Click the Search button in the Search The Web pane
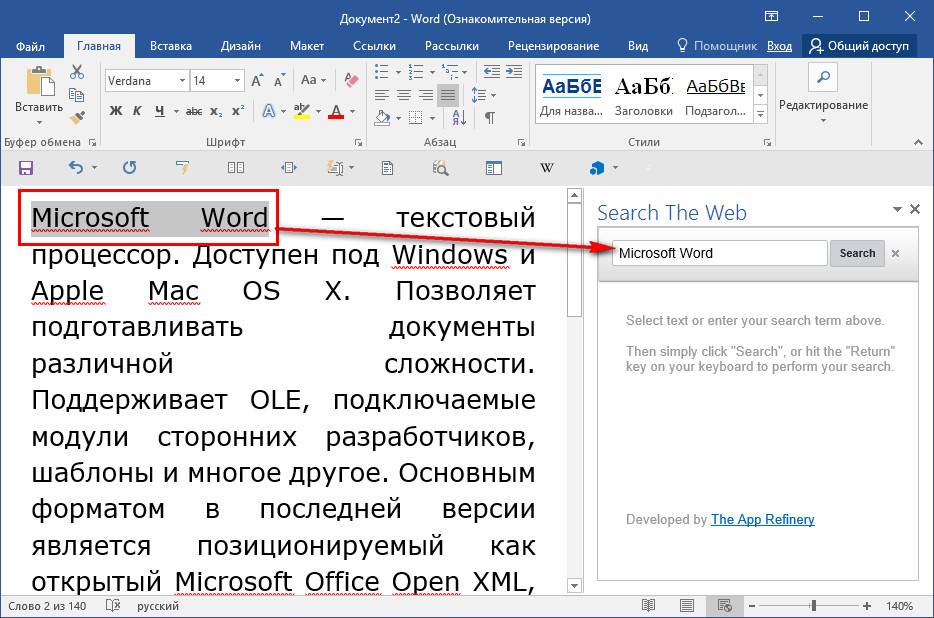Screen dimensions: 934x618 pyautogui.click(x=857, y=253)
